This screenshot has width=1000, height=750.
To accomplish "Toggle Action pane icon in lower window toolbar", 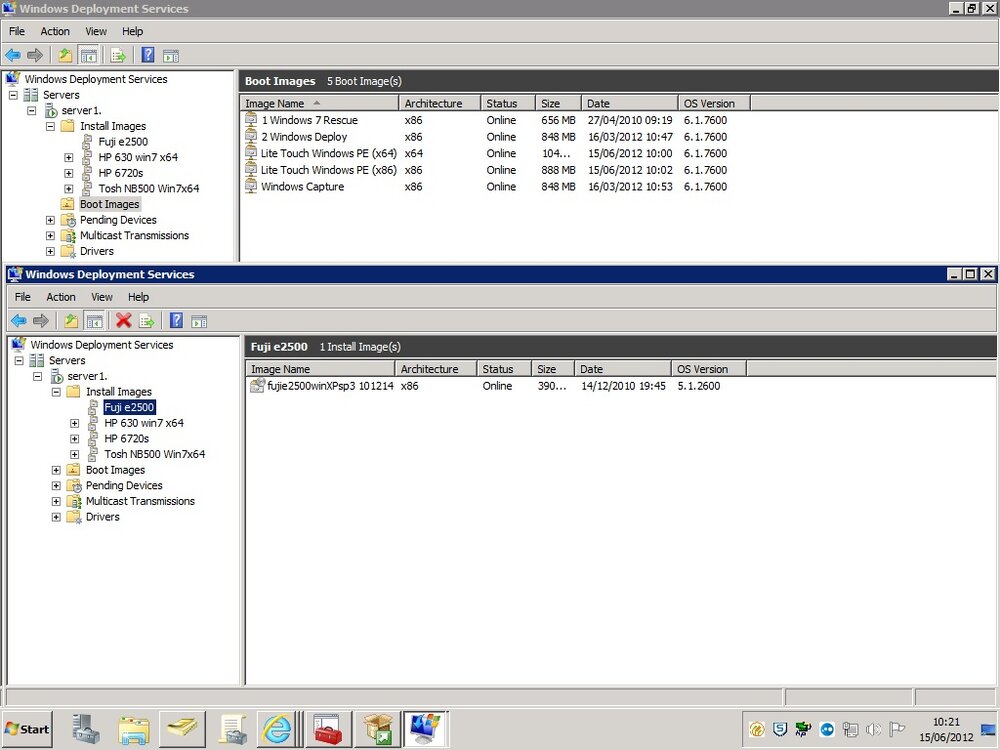I will pos(199,321).
